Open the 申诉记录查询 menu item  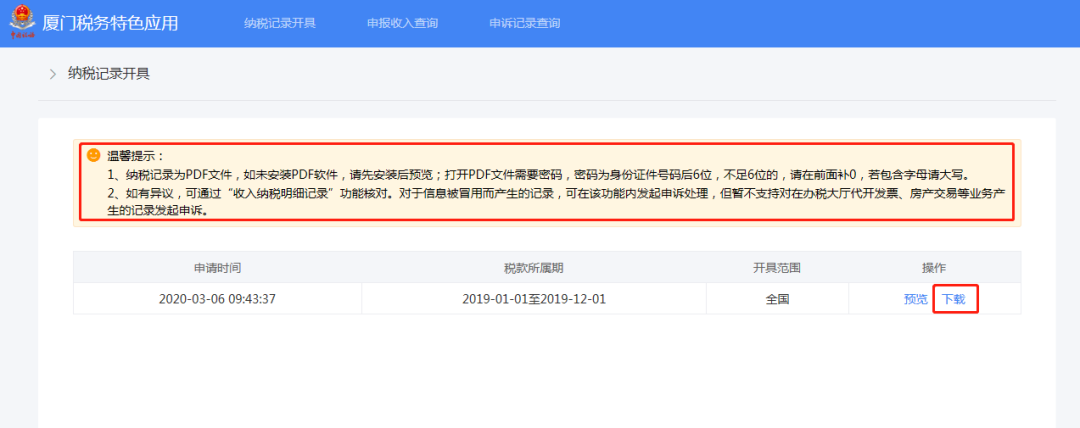[525, 23]
